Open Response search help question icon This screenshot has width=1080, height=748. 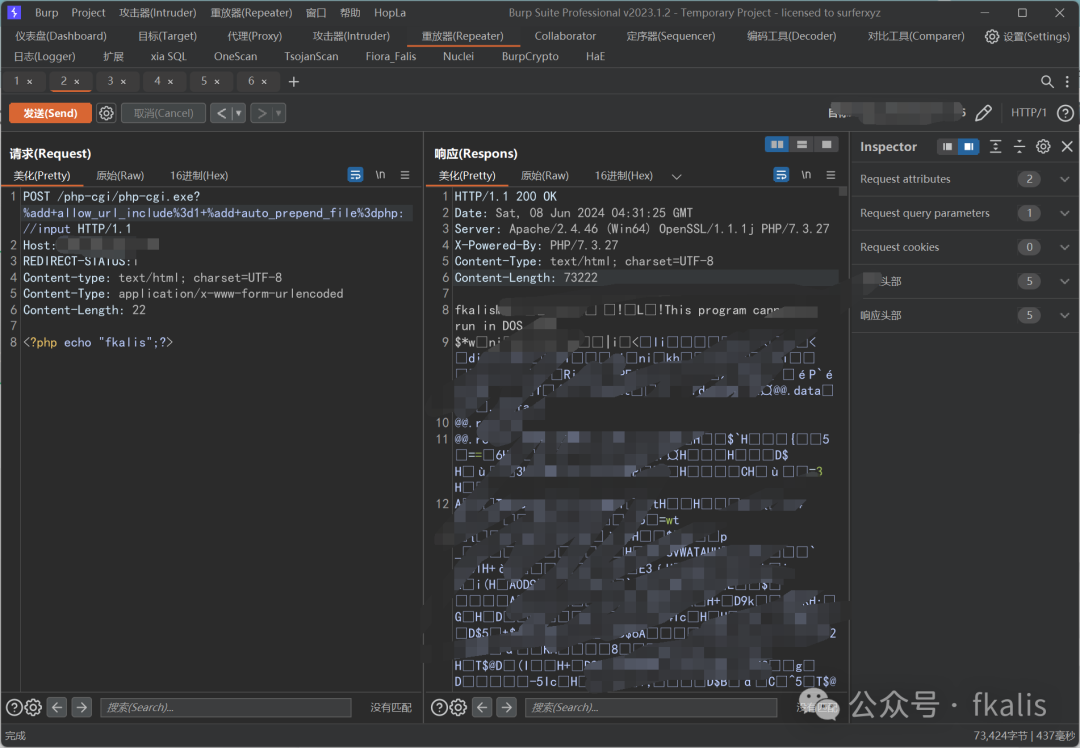(x=439, y=707)
